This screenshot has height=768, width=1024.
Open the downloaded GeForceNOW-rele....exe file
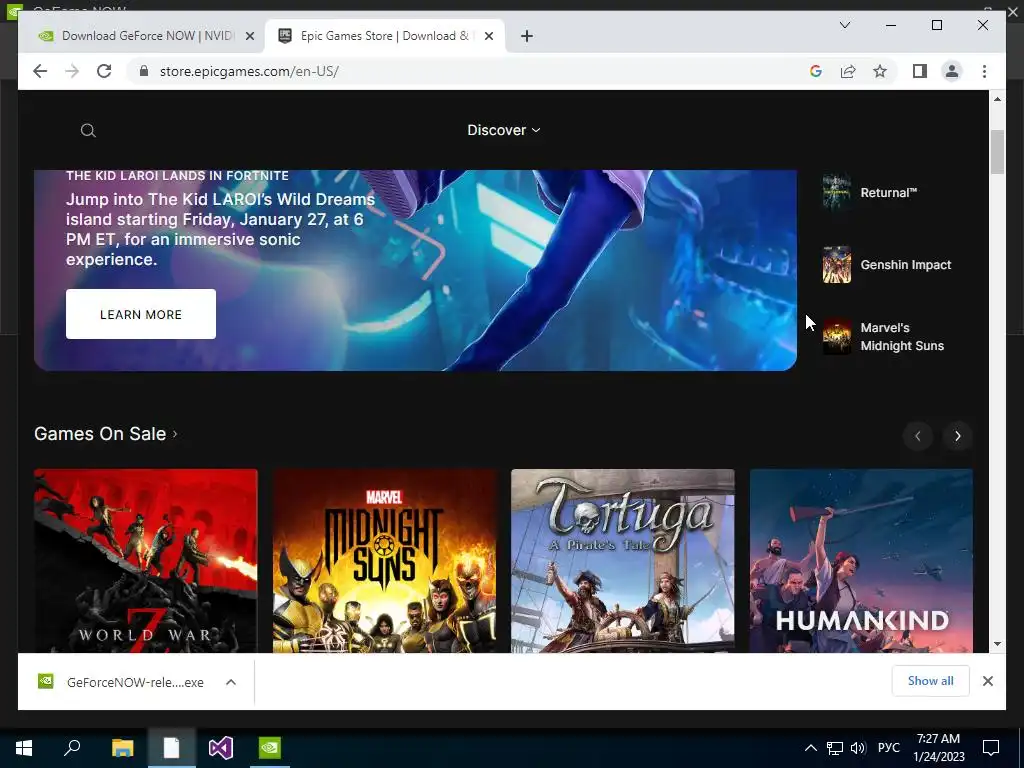tap(135, 682)
